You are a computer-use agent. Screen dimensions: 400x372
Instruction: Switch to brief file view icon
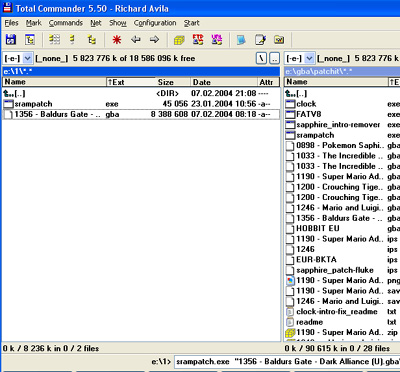pos(54,40)
